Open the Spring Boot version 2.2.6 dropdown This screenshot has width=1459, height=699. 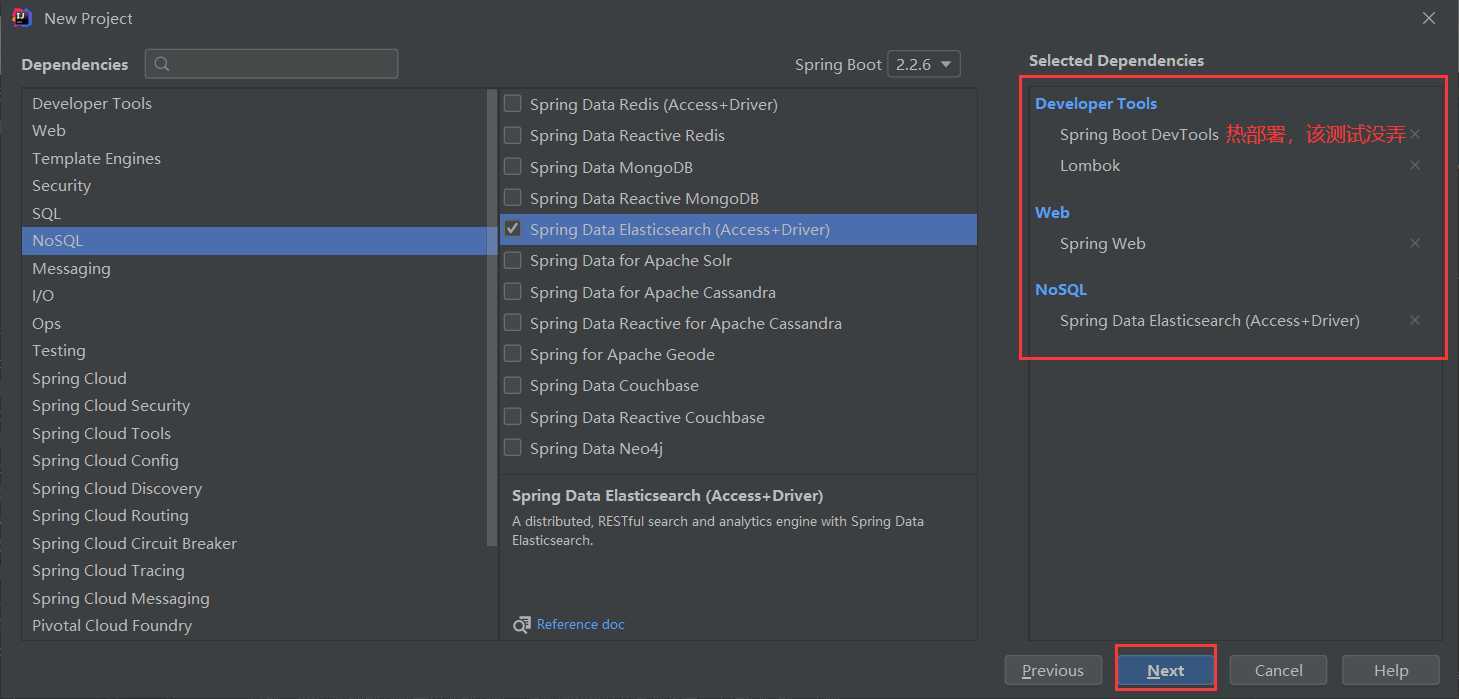(x=924, y=64)
